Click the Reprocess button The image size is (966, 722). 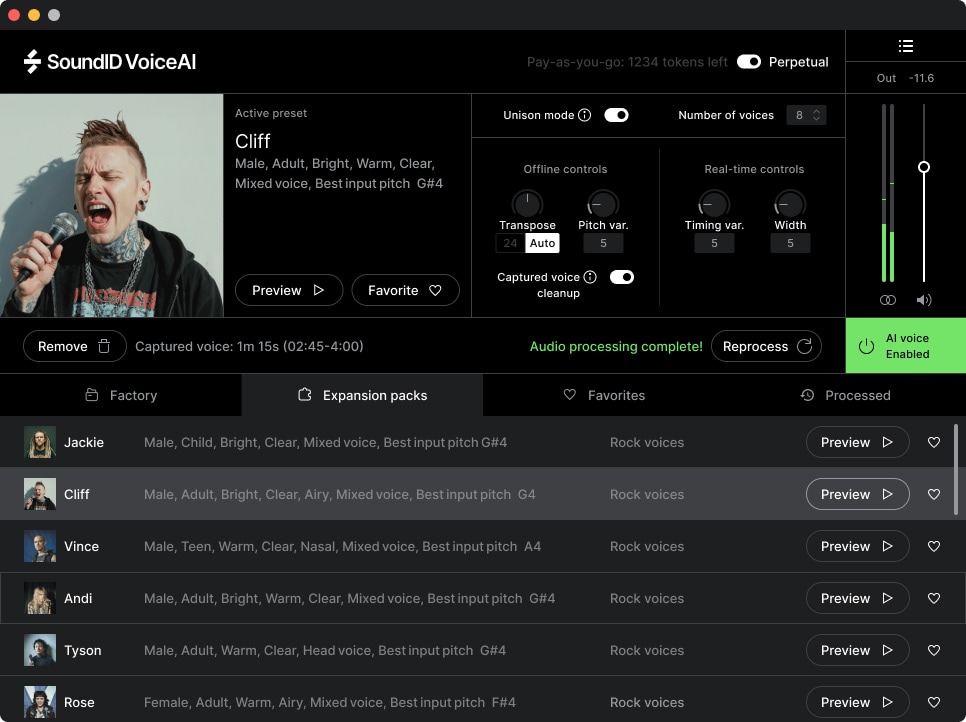(766, 346)
